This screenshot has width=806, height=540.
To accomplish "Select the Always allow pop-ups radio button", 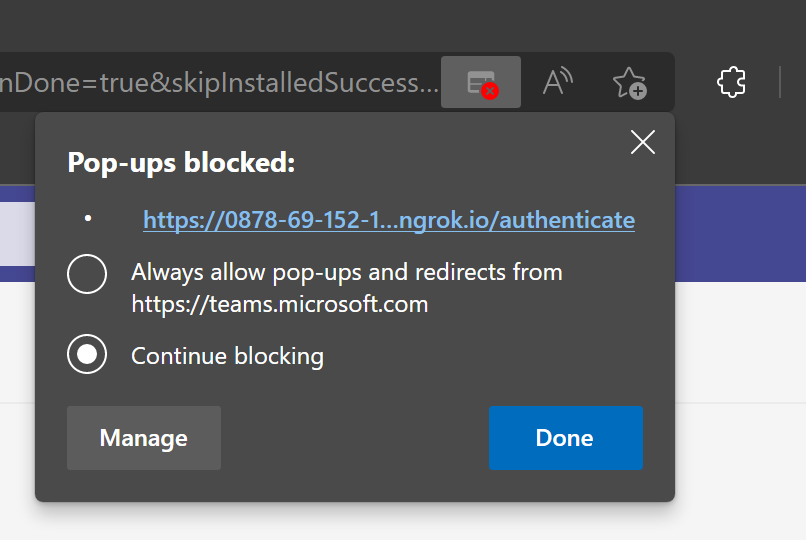I will (x=87, y=274).
